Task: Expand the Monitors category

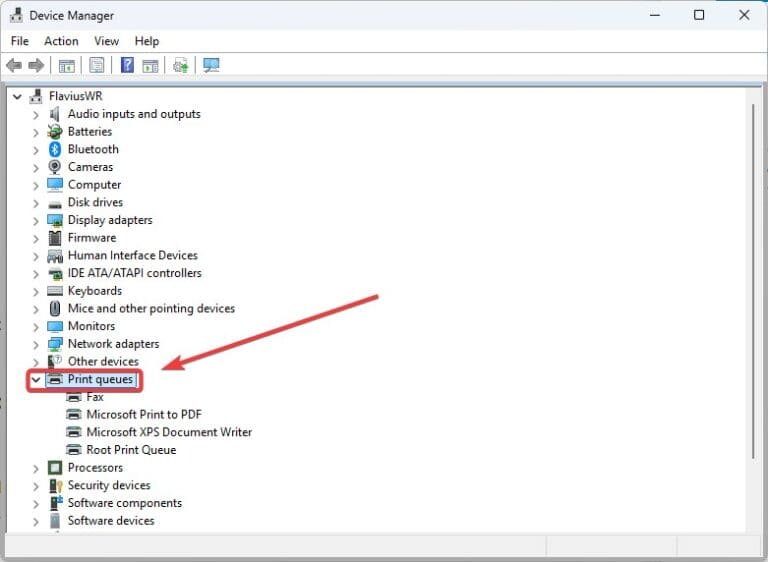Action: coord(36,327)
